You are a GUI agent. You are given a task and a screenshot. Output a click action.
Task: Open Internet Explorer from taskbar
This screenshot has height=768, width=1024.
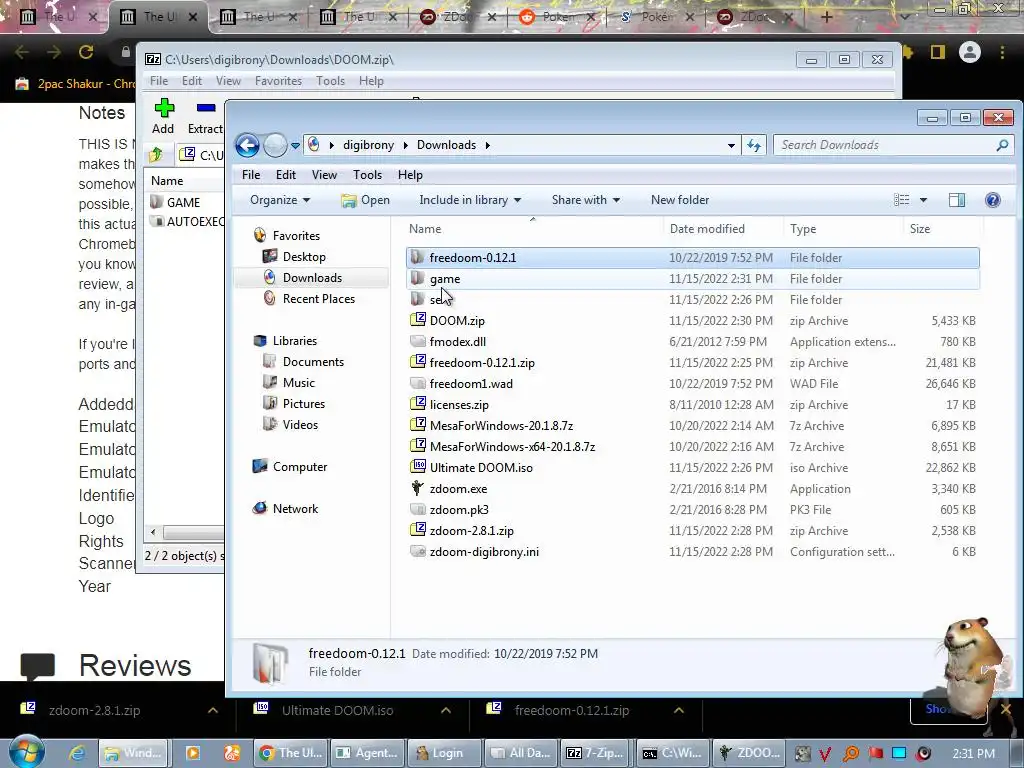coord(77,753)
